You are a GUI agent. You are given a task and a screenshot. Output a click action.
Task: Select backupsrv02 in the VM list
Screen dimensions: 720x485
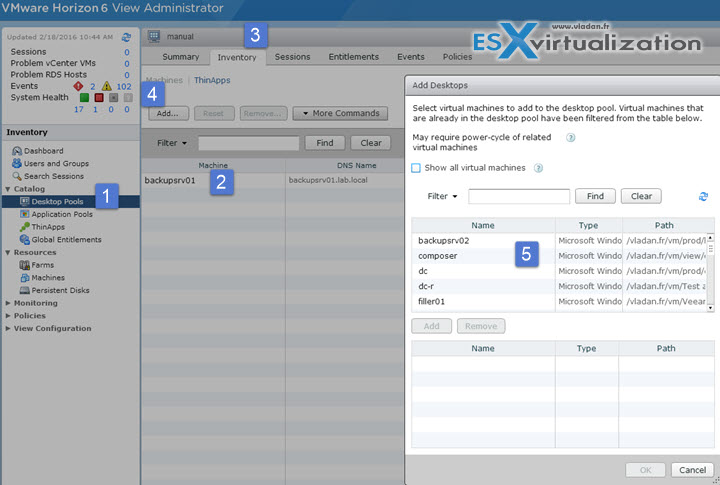click(x=559, y=241)
